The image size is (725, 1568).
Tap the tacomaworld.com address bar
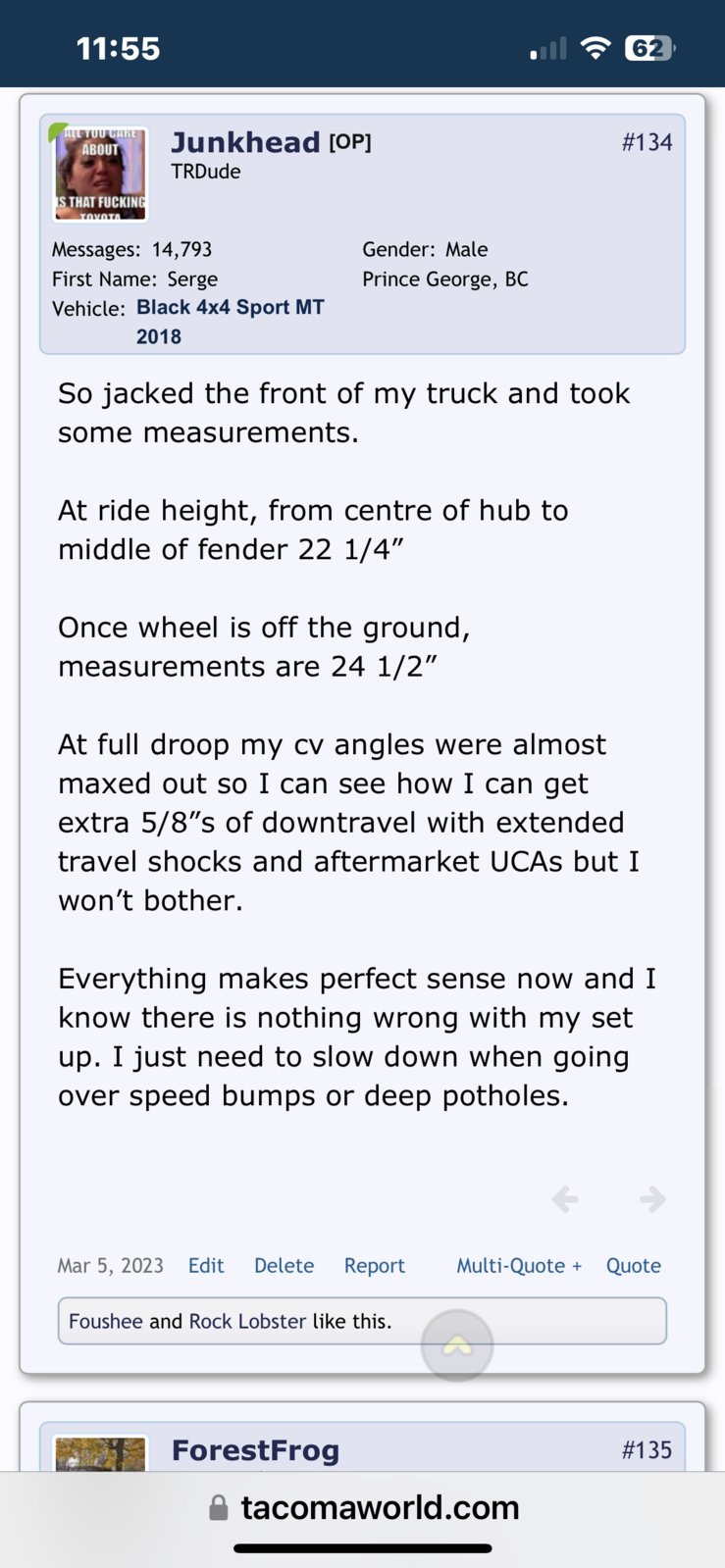click(363, 1507)
